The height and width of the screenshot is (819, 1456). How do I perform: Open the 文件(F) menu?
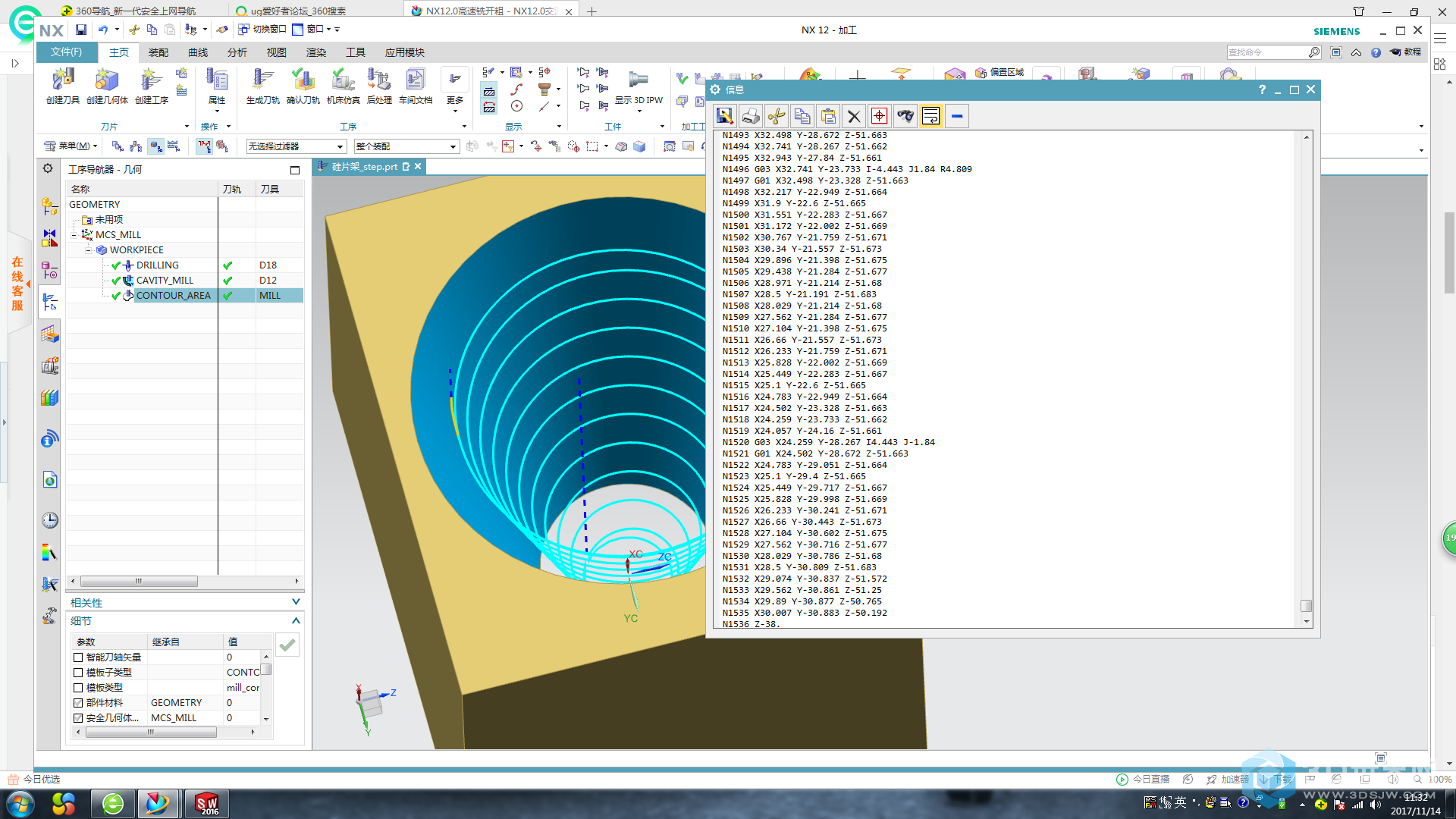coord(67,52)
